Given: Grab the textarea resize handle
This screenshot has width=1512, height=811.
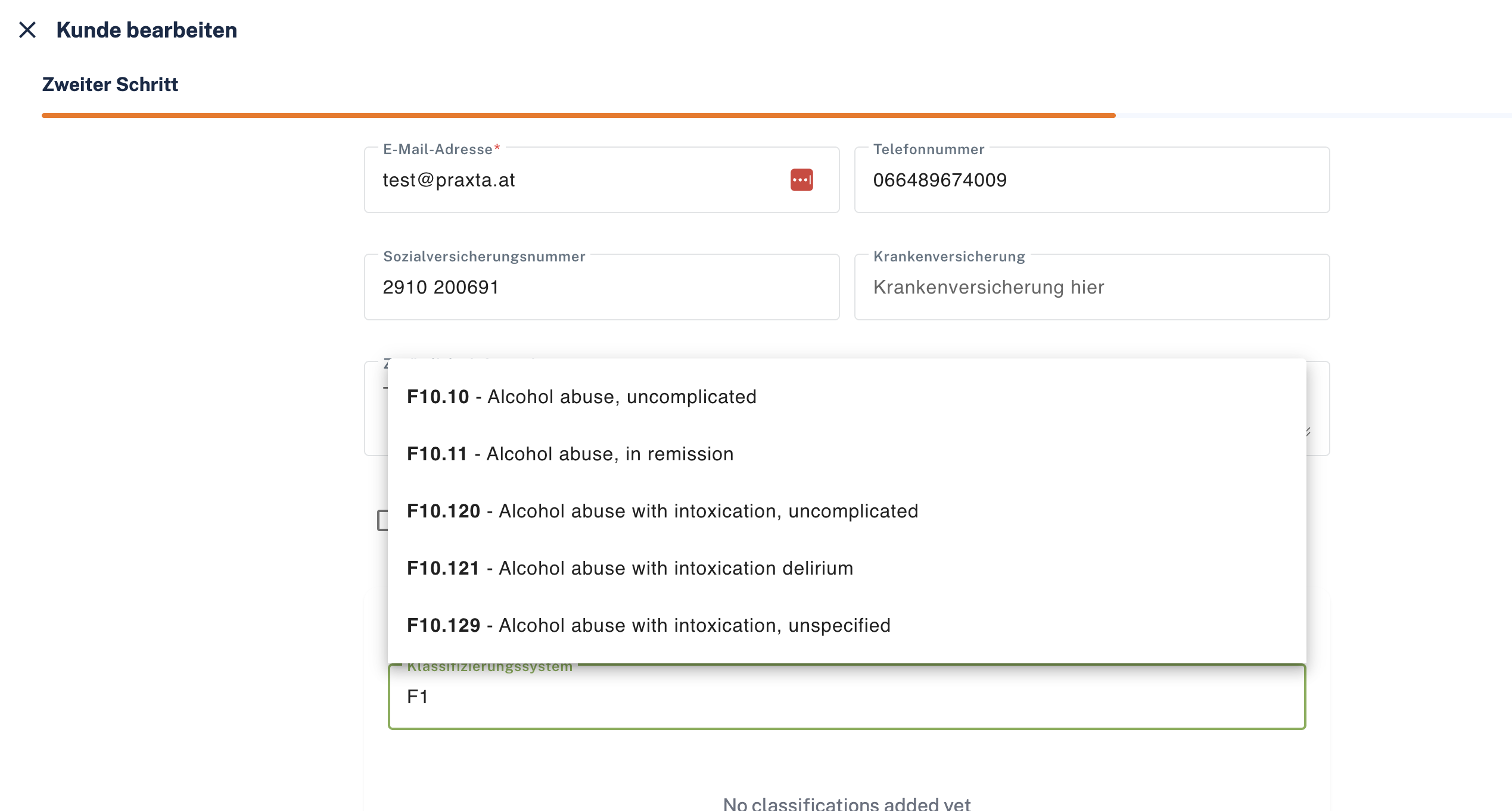Looking at the screenshot, I should pyautogui.click(x=1309, y=432).
